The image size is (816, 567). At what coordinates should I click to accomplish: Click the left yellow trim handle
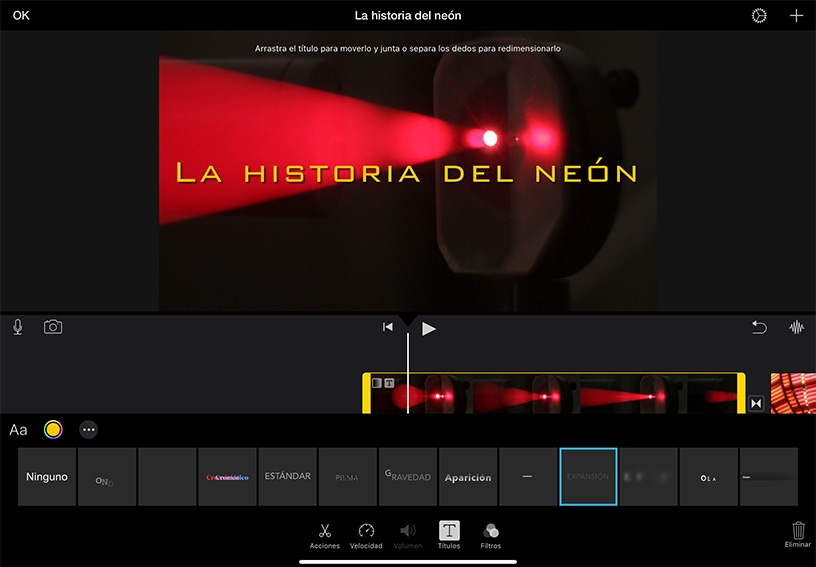366,394
